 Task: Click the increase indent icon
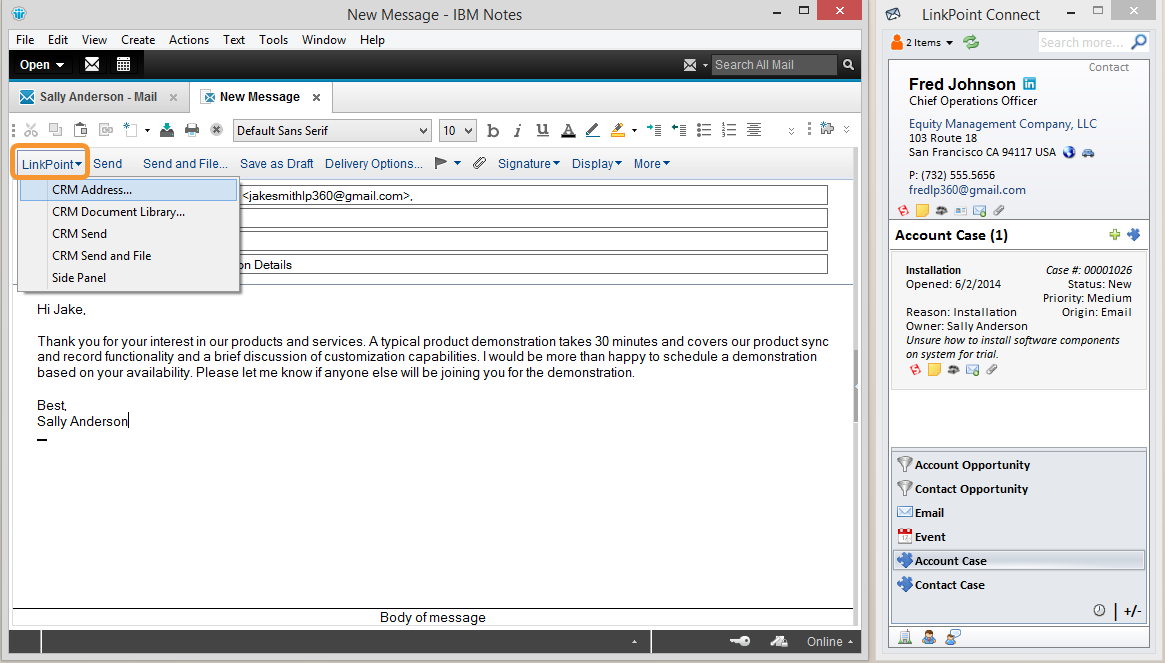click(x=654, y=130)
